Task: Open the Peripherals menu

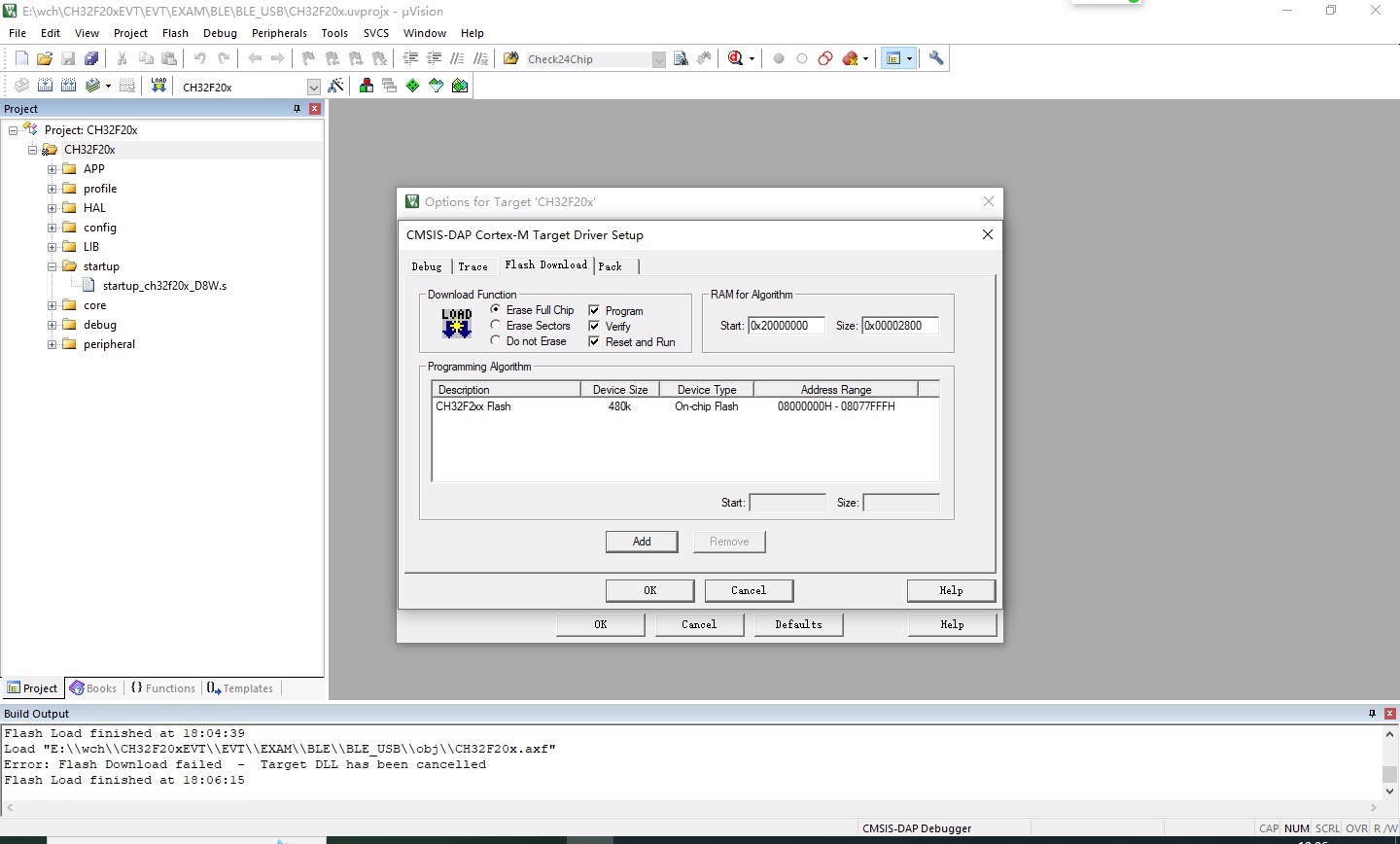Action: tap(279, 33)
